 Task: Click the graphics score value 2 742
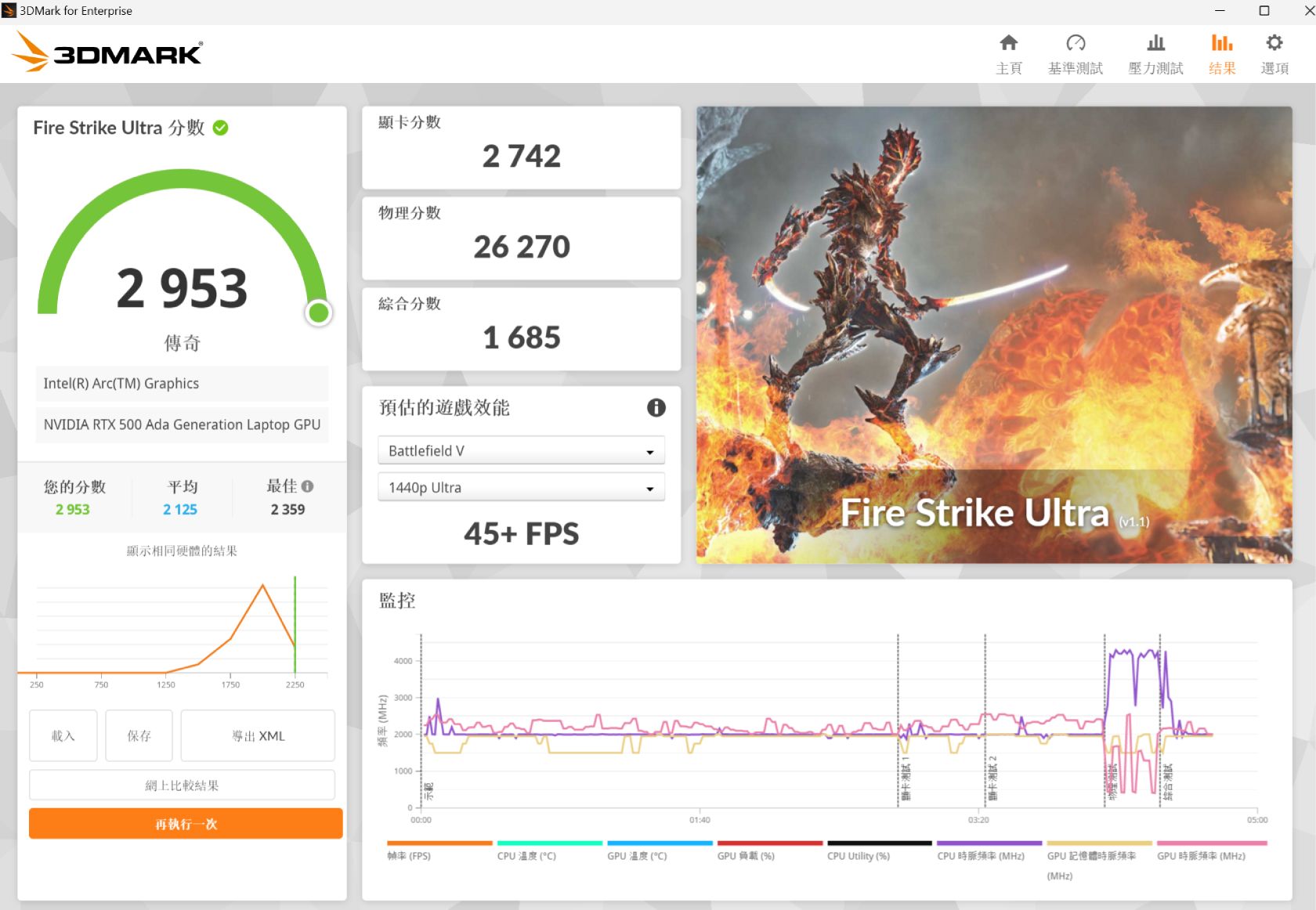[x=522, y=156]
